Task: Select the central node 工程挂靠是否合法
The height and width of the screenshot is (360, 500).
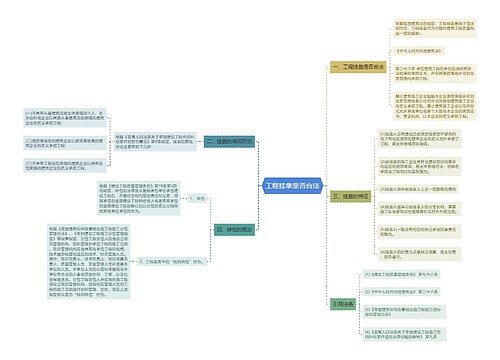Action: tap(292, 186)
